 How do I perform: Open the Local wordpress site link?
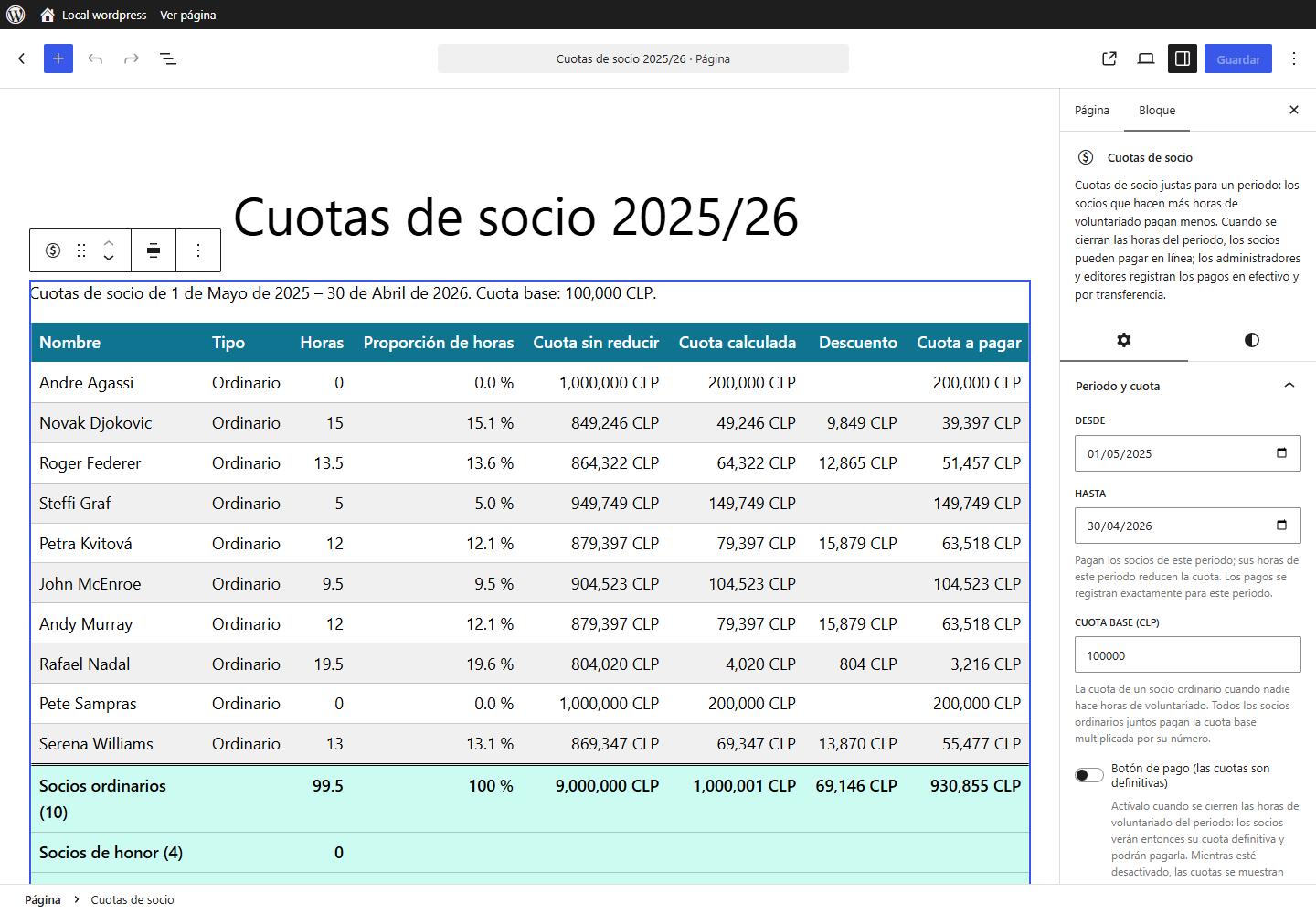tap(104, 15)
